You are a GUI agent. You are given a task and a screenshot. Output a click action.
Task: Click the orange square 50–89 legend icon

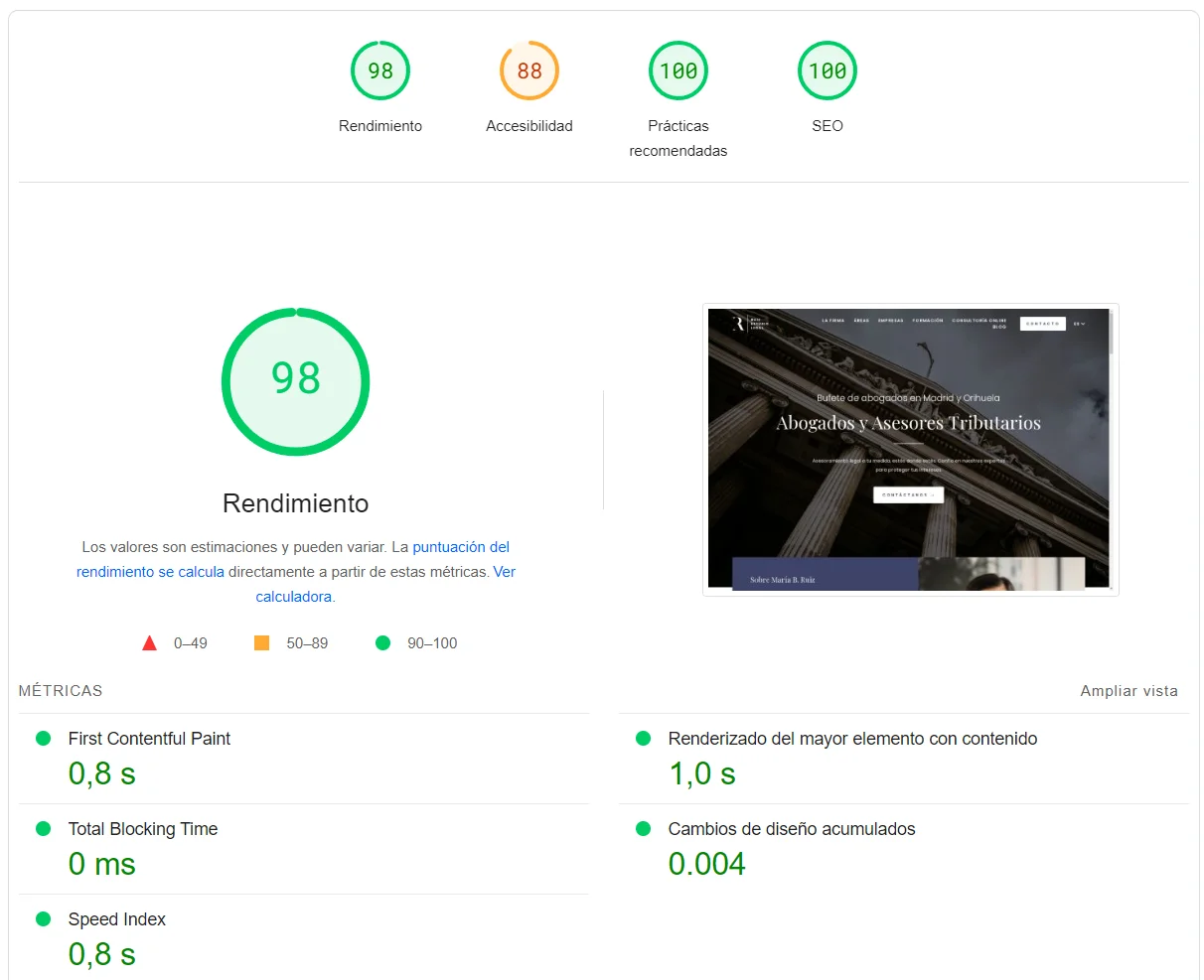pyautogui.click(x=262, y=643)
